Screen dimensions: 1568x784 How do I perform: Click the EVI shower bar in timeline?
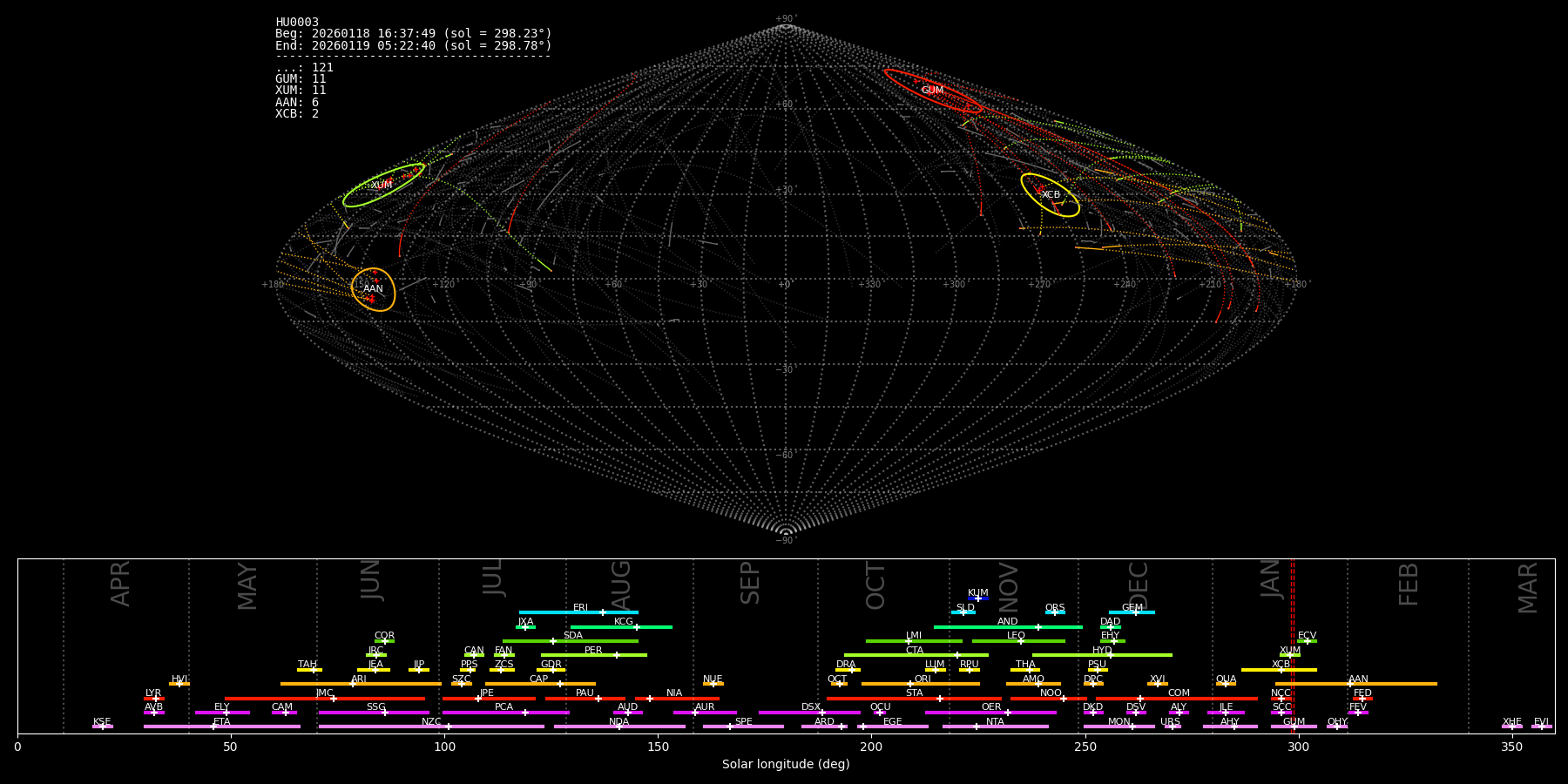click(1541, 727)
